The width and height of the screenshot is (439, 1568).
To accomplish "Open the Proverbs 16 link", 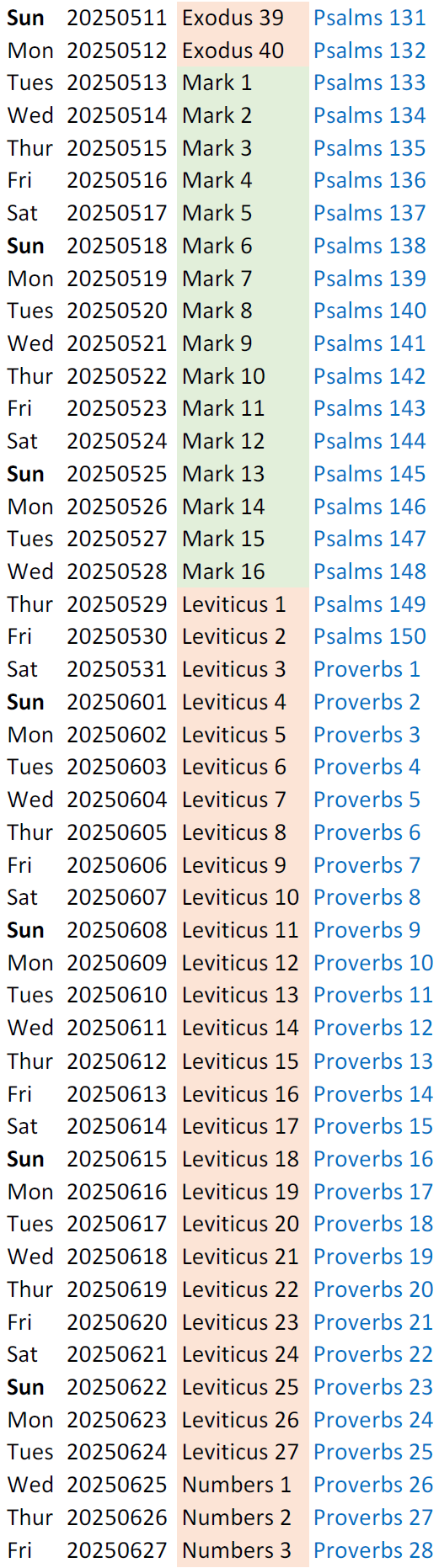I will tap(373, 1158).
